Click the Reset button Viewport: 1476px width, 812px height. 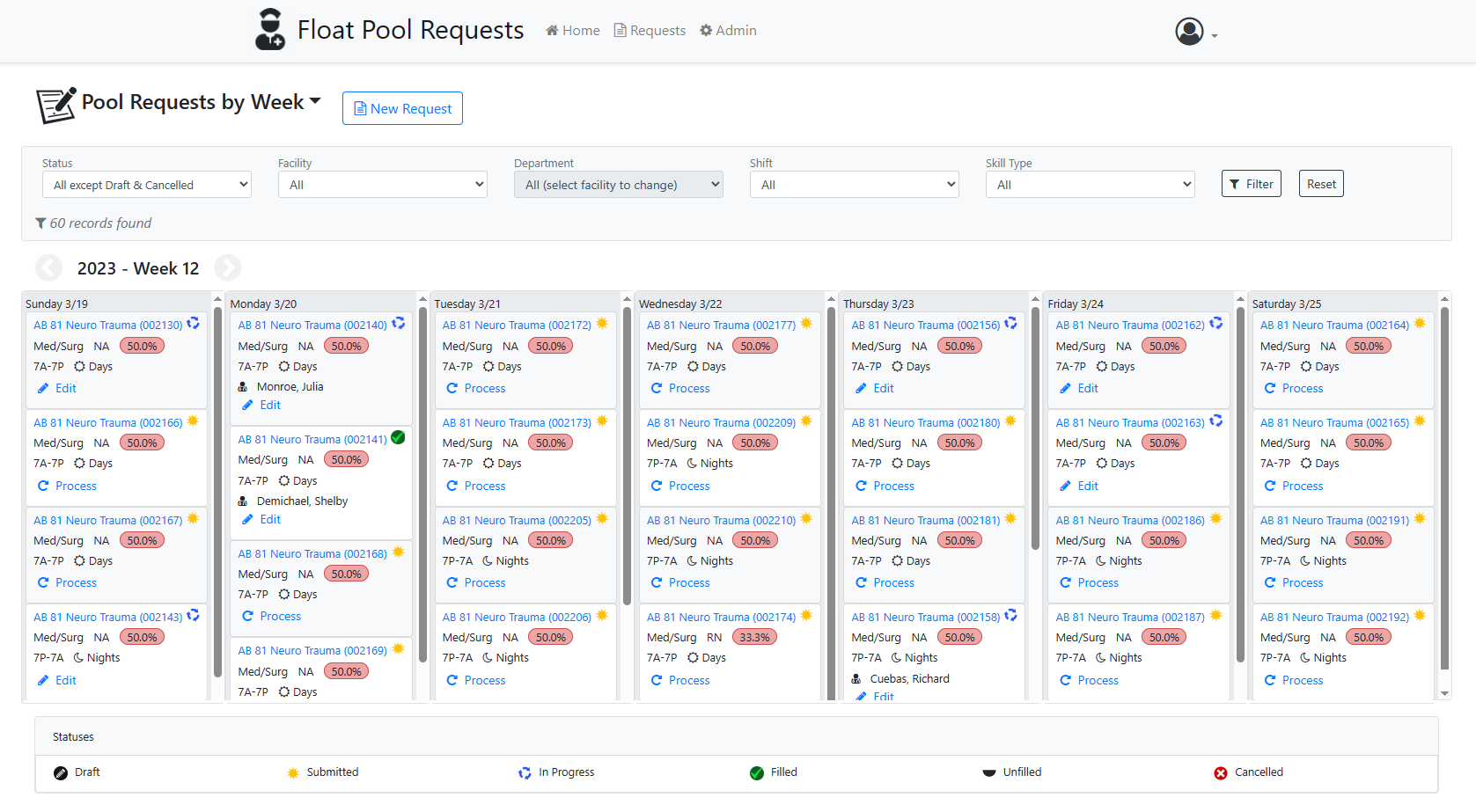(x=1321, y=184)
